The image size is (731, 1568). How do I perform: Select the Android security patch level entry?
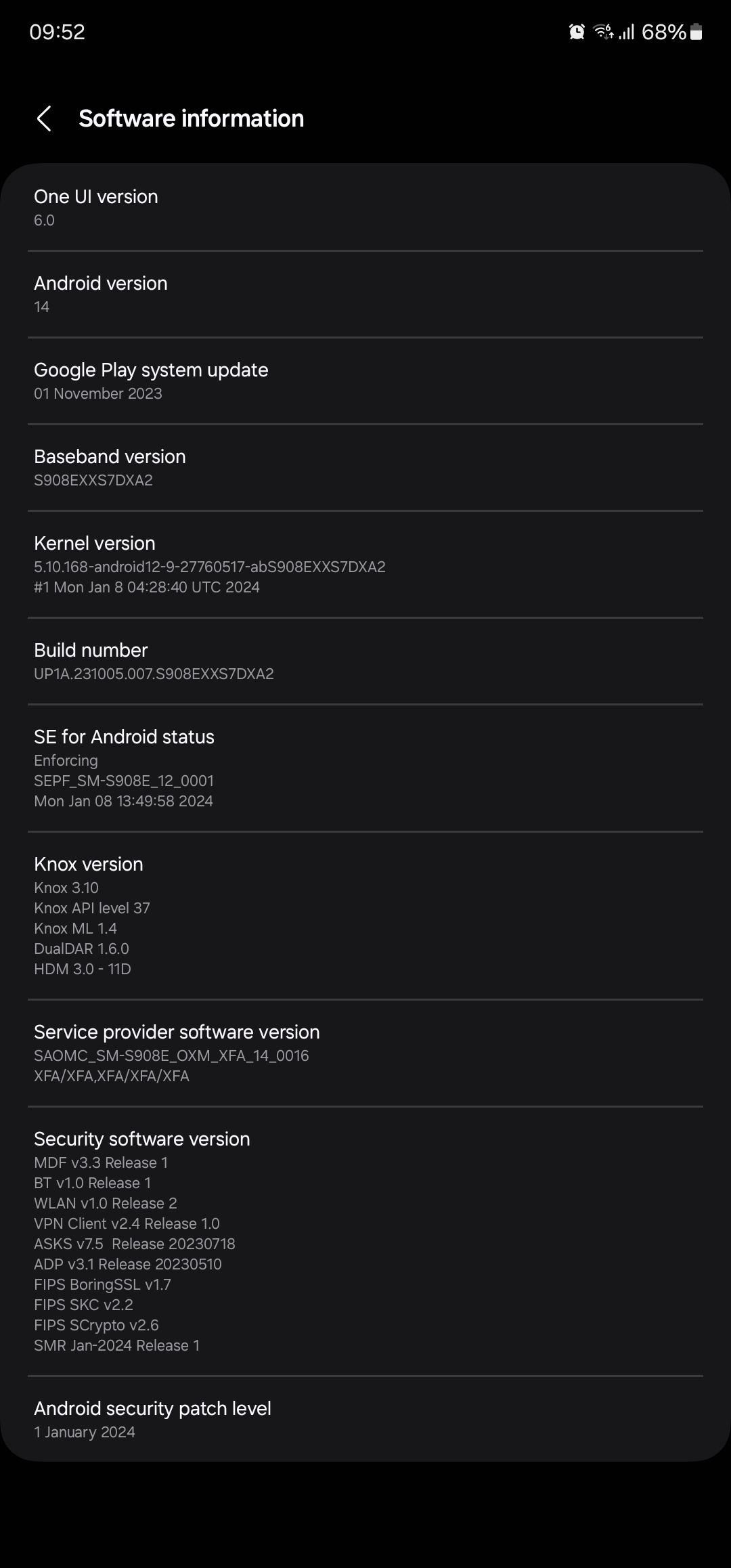tap(365, 1418)
